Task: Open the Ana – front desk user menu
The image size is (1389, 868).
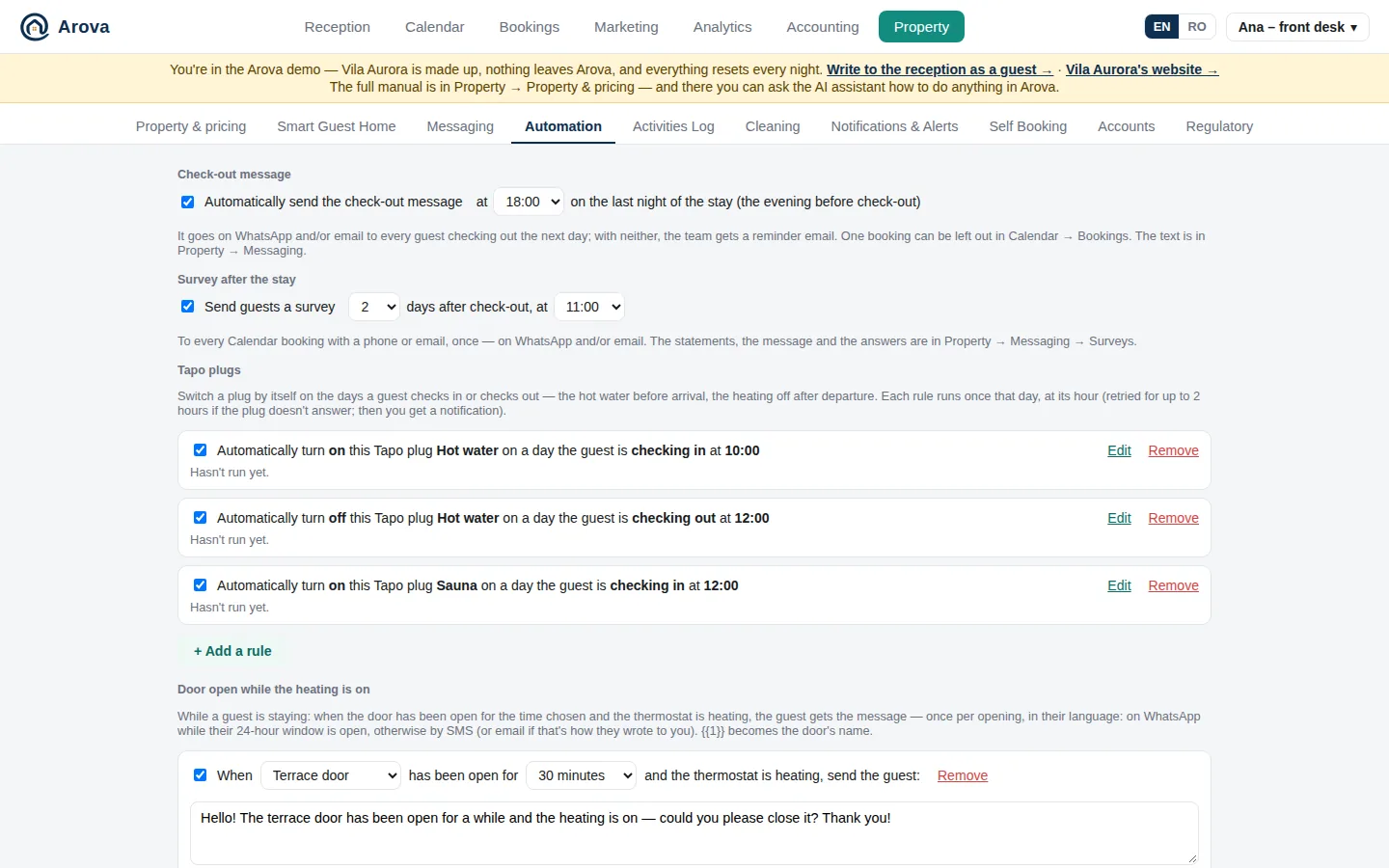Action: pyautogui.click(x=1297, y=27)
